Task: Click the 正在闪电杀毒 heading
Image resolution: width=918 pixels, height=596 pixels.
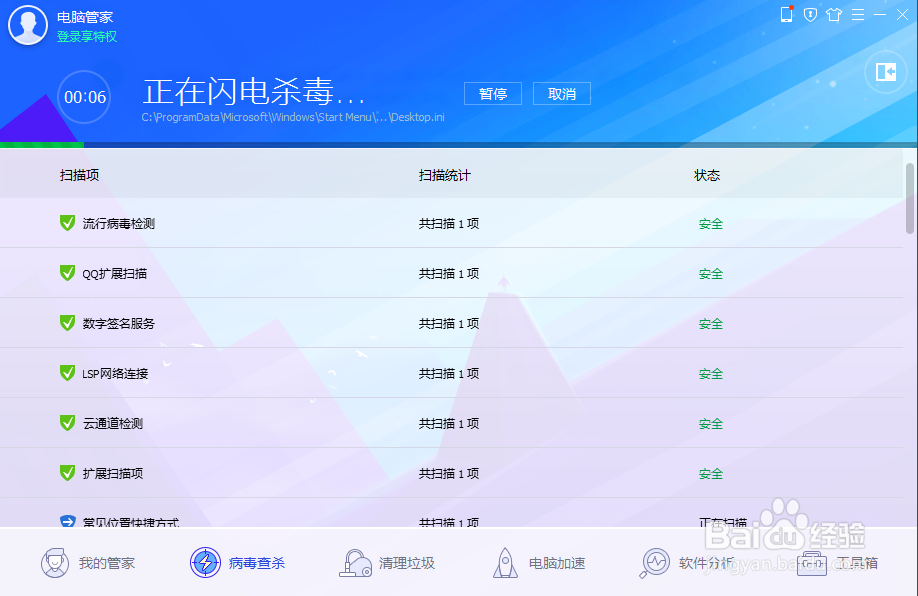Action: tap(254, 92)
